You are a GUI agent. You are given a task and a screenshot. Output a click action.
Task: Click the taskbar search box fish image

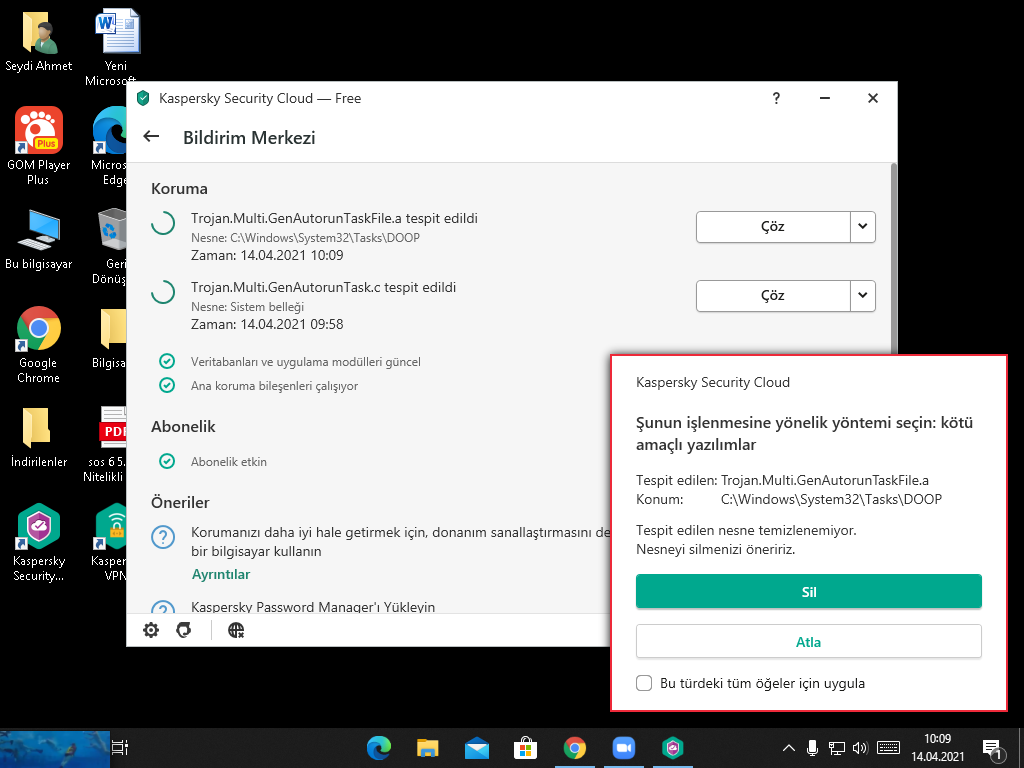point(55,749)
